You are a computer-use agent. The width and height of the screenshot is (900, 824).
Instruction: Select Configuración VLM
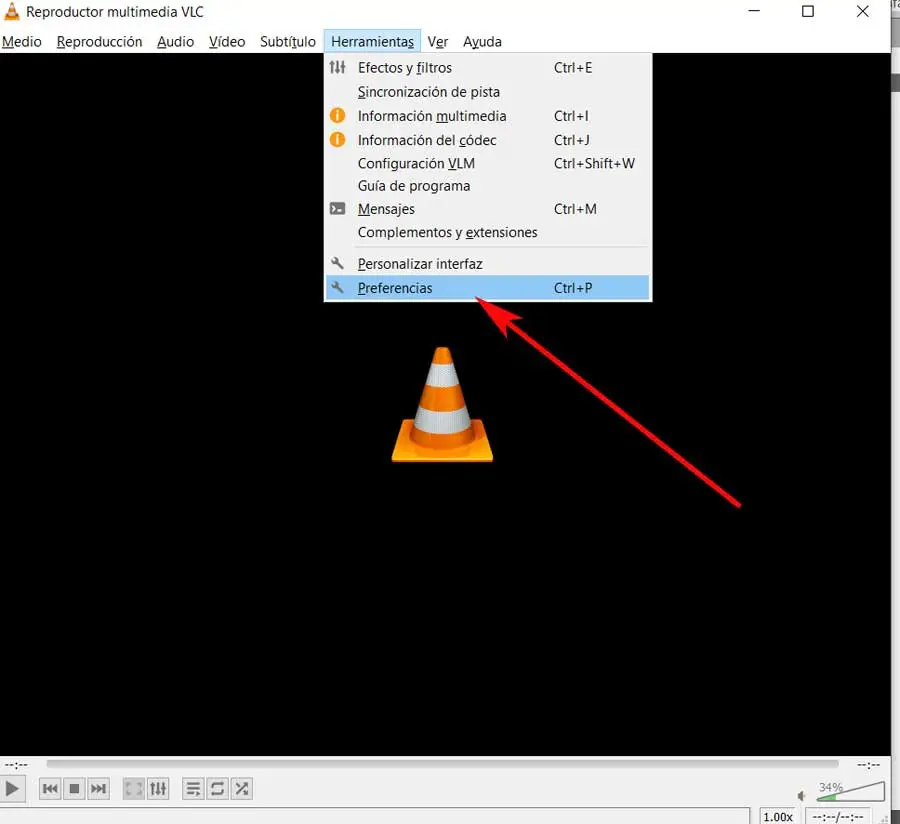pyautogui.click(x=488, y=164)
